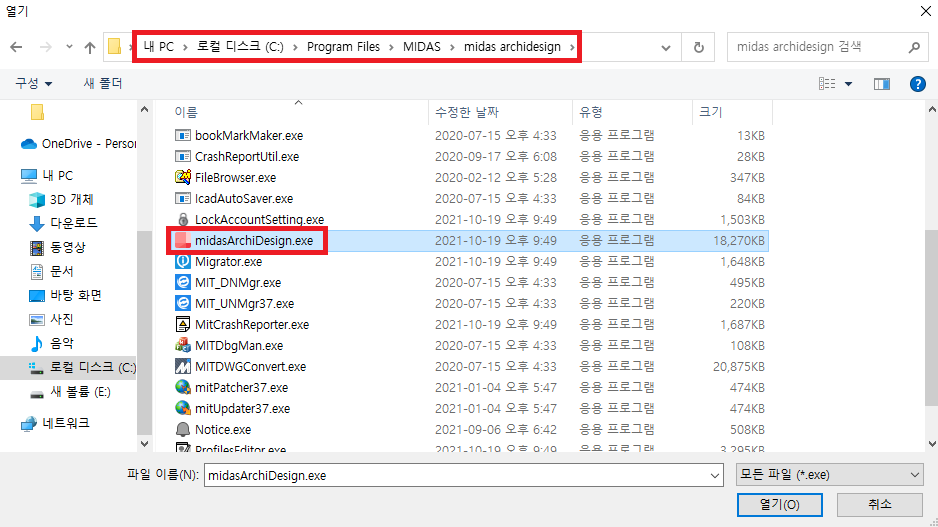Open file type filter 모든 파일 (*.exe)
The width and height of the screenshot is (938, 527).
click(x=830, y=475)
